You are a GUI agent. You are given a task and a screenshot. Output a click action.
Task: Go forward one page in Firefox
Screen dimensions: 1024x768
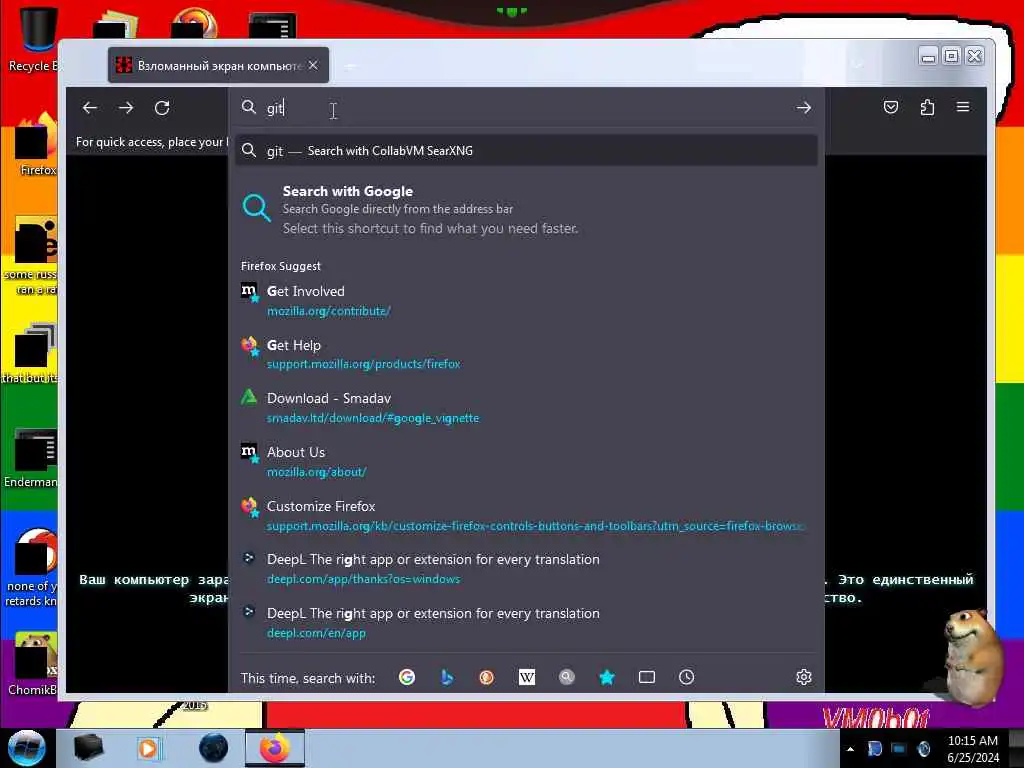tap(126, 108)
